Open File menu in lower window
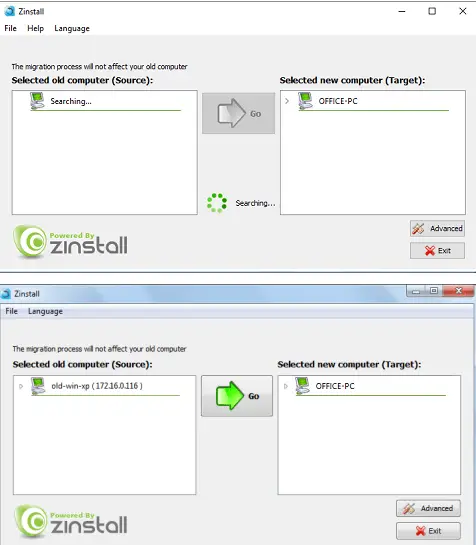This screenshot has width=476, height=545. click(x=11, y=311)
